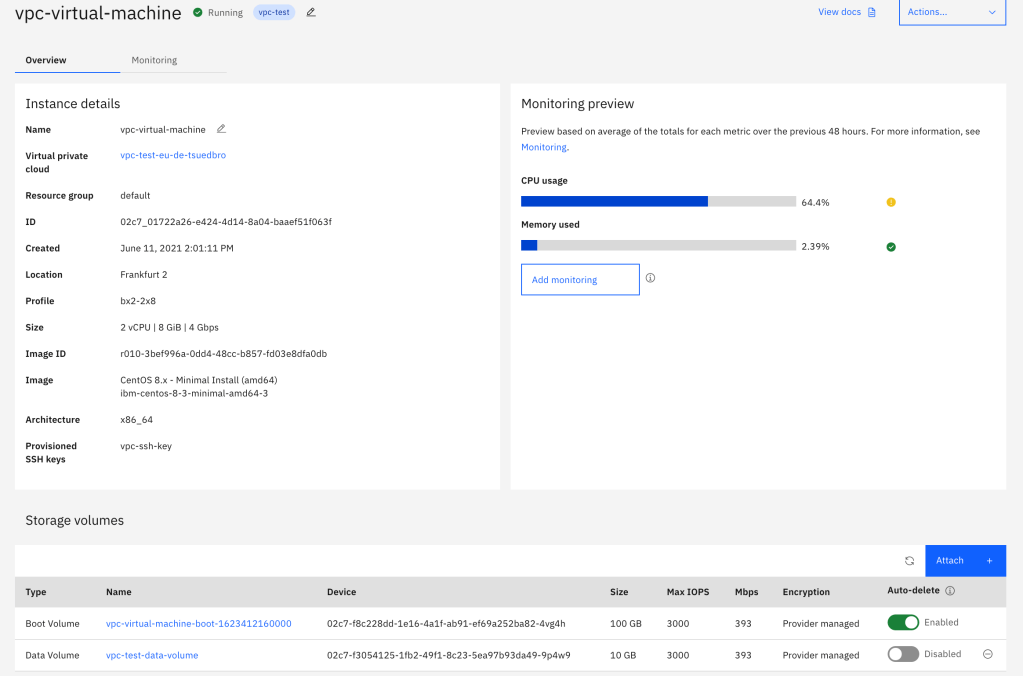Click the CPU usage warning status icon
The height and width of the screenshot is (676, 1023).
pyautogui.click(x=891, y=202)
